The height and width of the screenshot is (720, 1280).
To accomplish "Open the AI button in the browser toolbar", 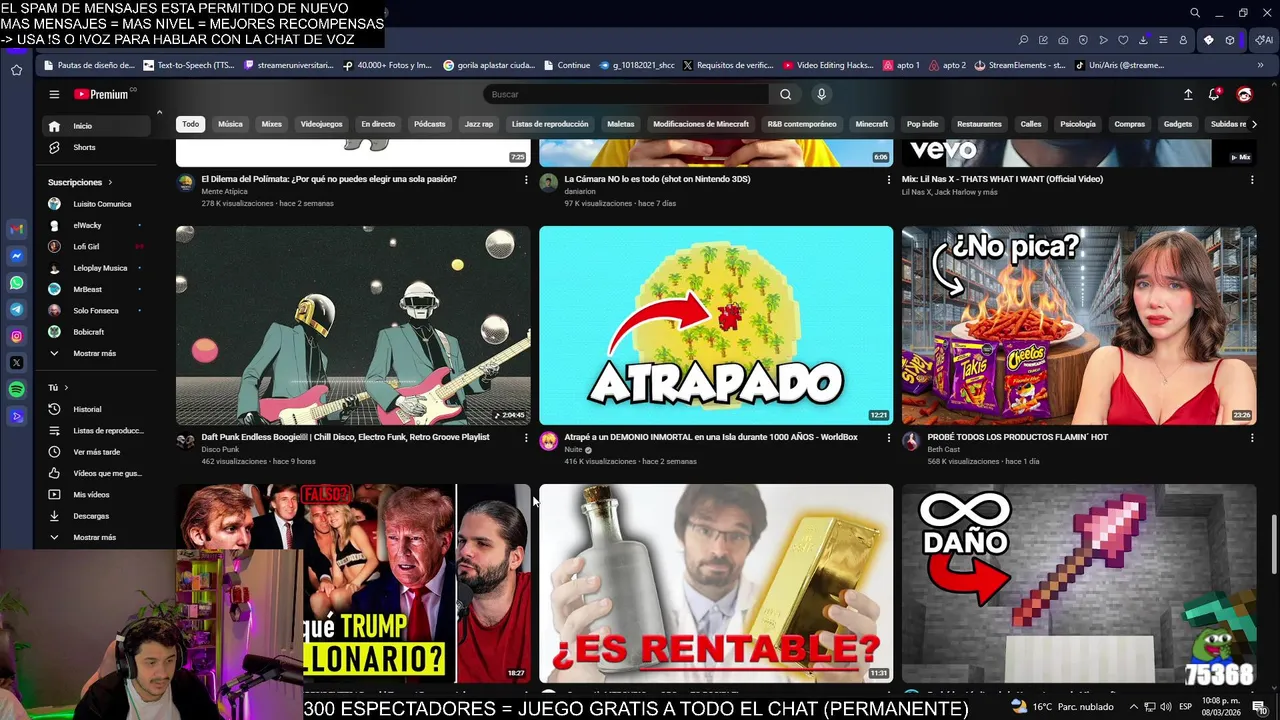I will pyautogui.click(x=1264, y=40).
